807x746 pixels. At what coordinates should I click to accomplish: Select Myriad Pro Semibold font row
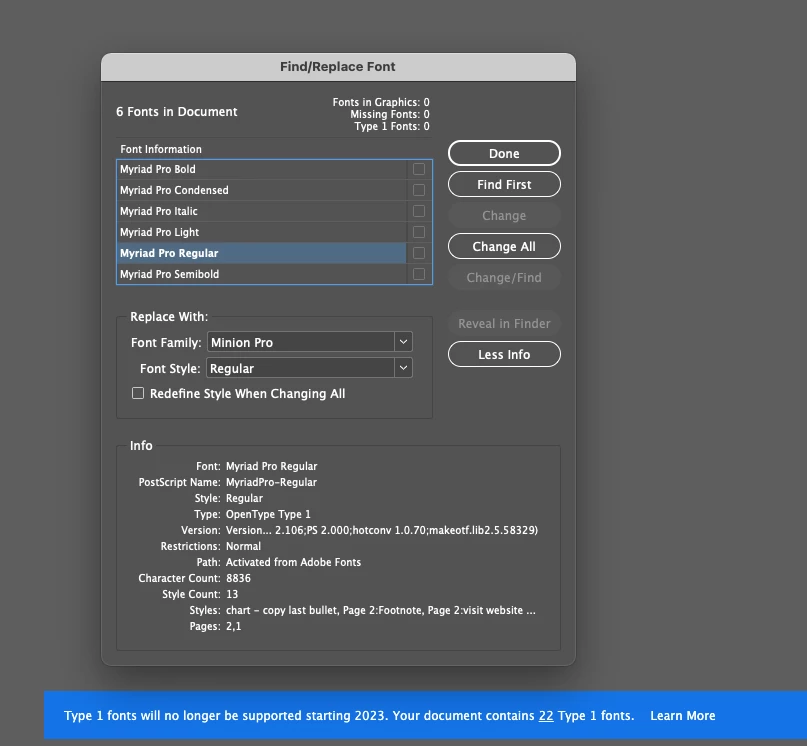tap(261, 274)
